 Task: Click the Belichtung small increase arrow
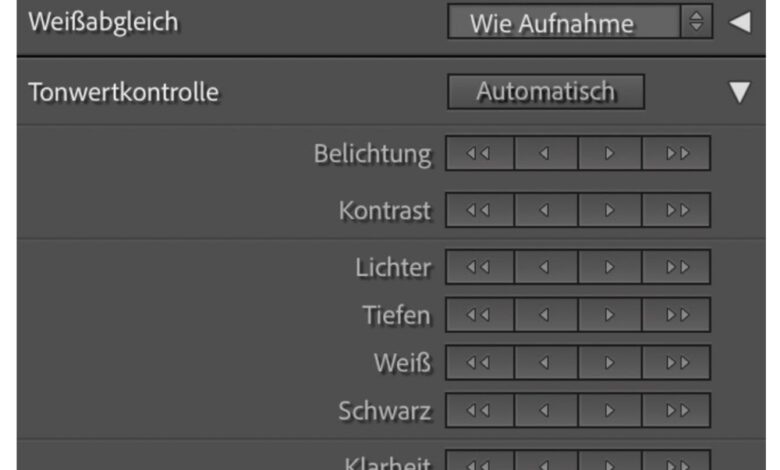[610, 154]
